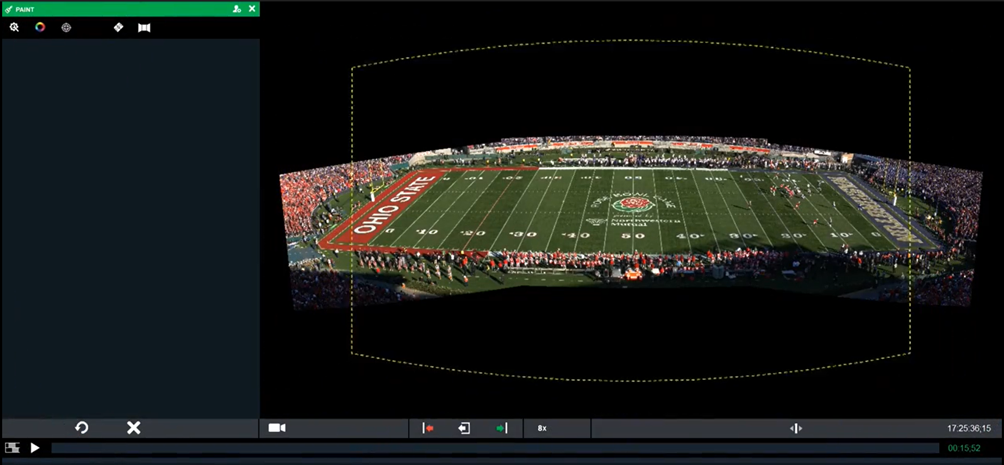The height and width of the screenshot is (465, 1004).
Task: Click on the playback timeline scrub bar
Action: 495,448
